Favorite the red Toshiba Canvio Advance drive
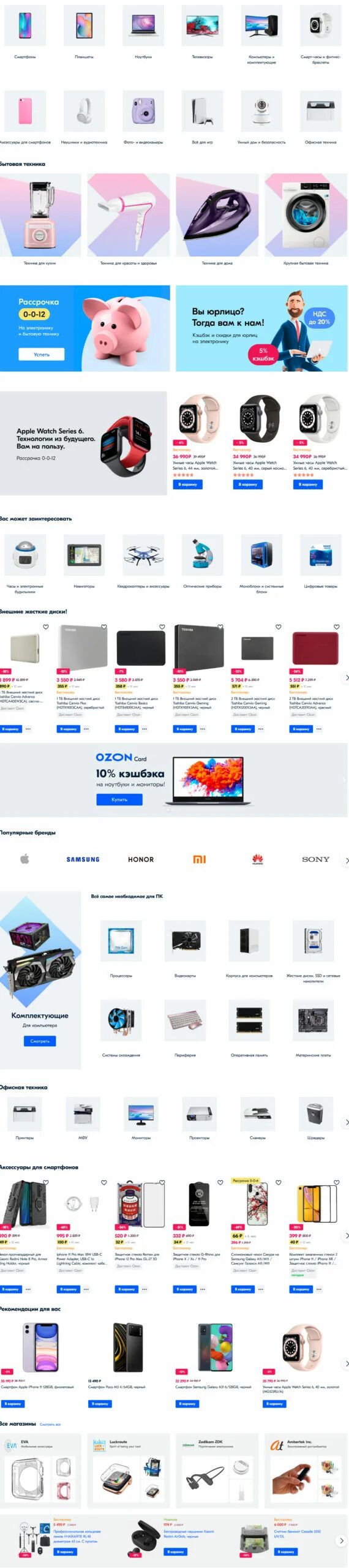This screenshot has height=1568, width=349. [336, 627]
